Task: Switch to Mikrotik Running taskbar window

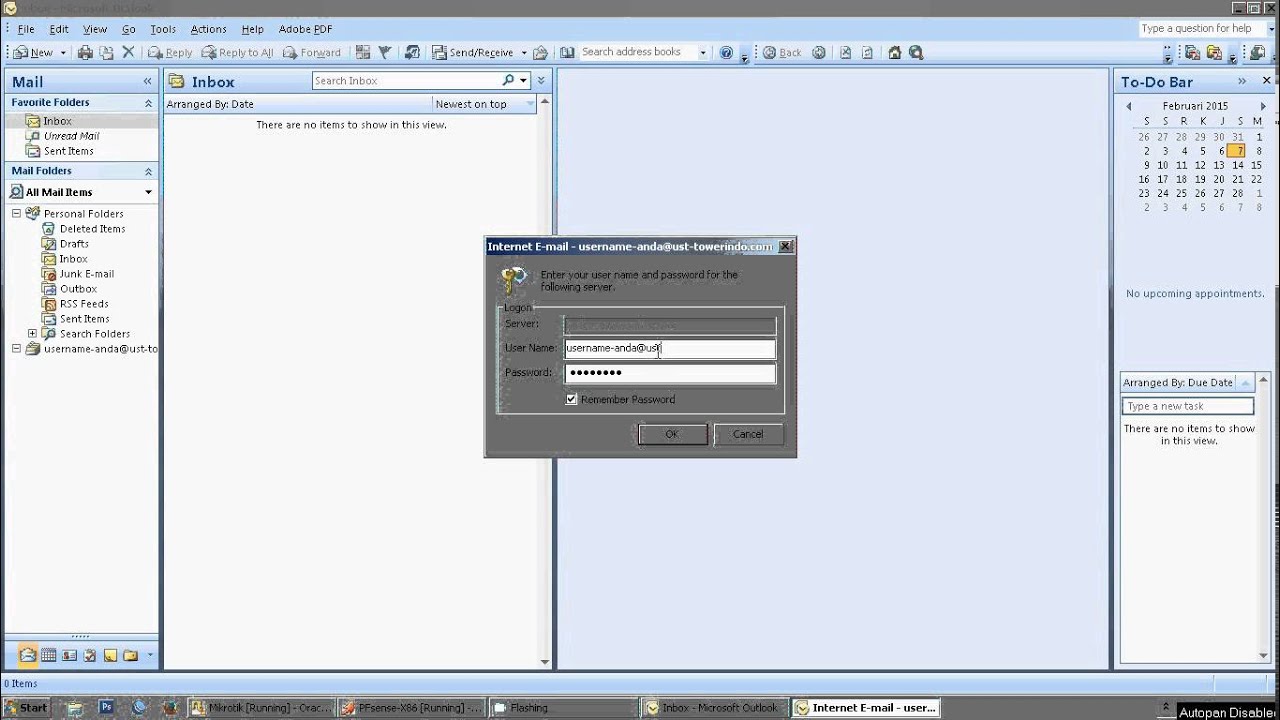Action: (x=261, y=708)
